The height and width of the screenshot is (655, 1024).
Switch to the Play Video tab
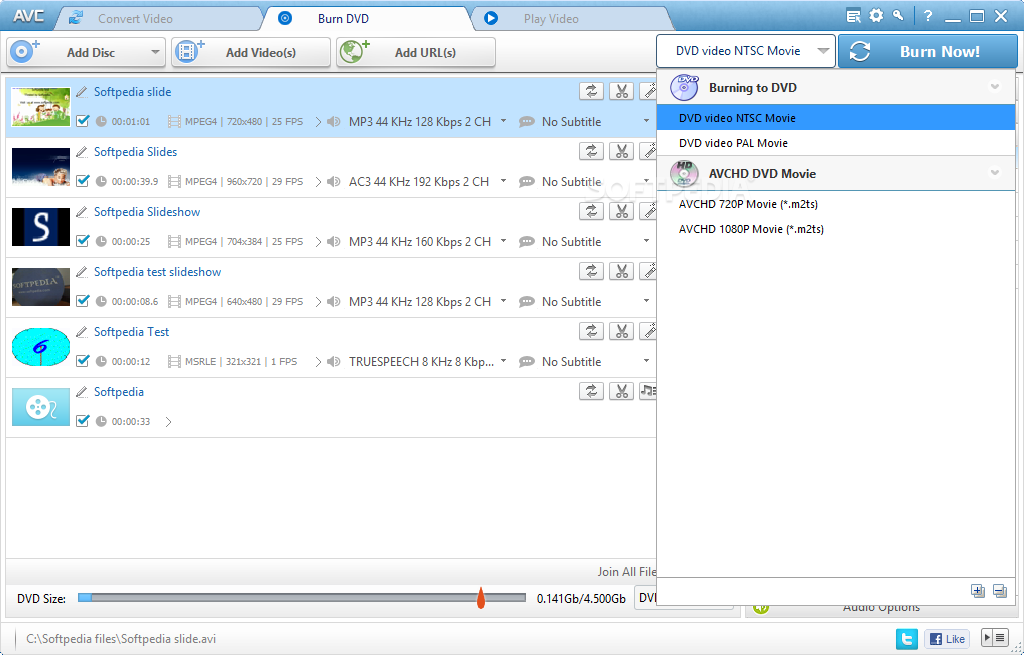(571, 18)
